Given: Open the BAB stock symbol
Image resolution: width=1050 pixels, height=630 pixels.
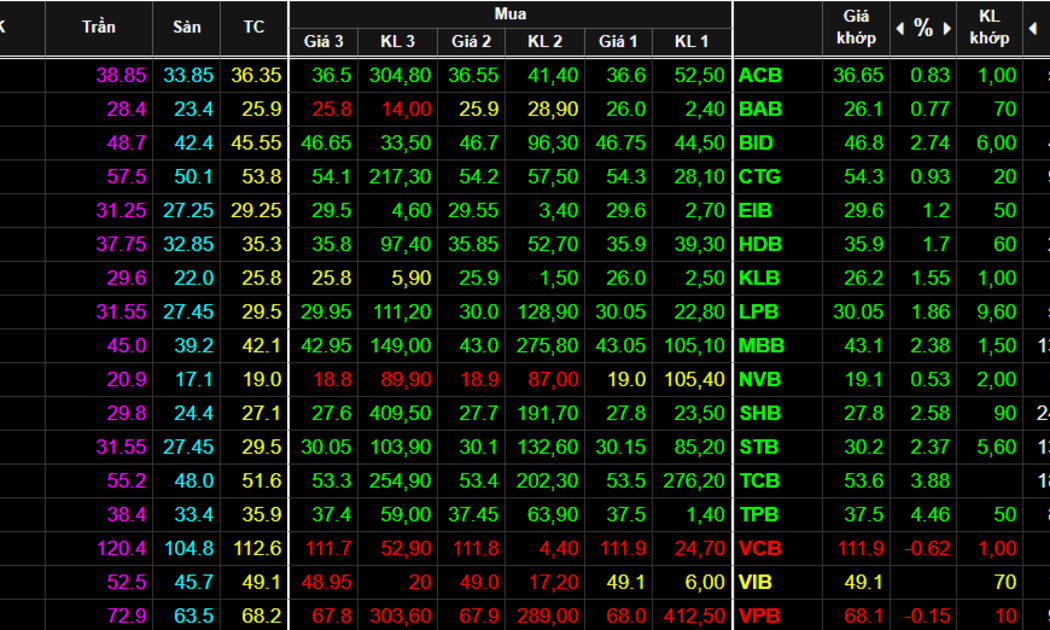Looking at the screenshot, I should 760,109.
